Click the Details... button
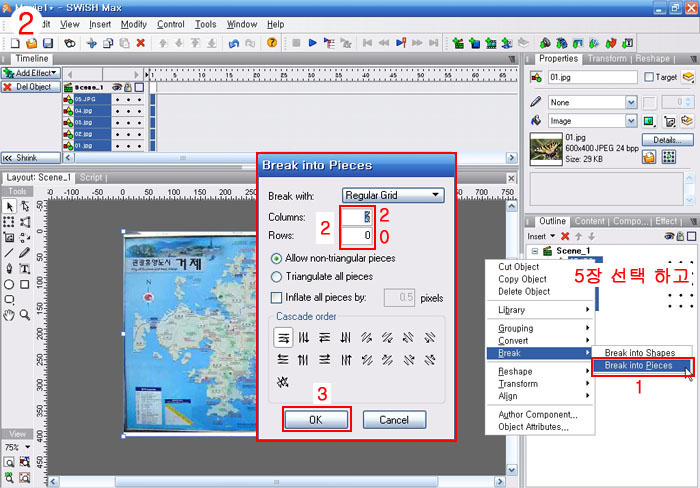 pos(667,140)
